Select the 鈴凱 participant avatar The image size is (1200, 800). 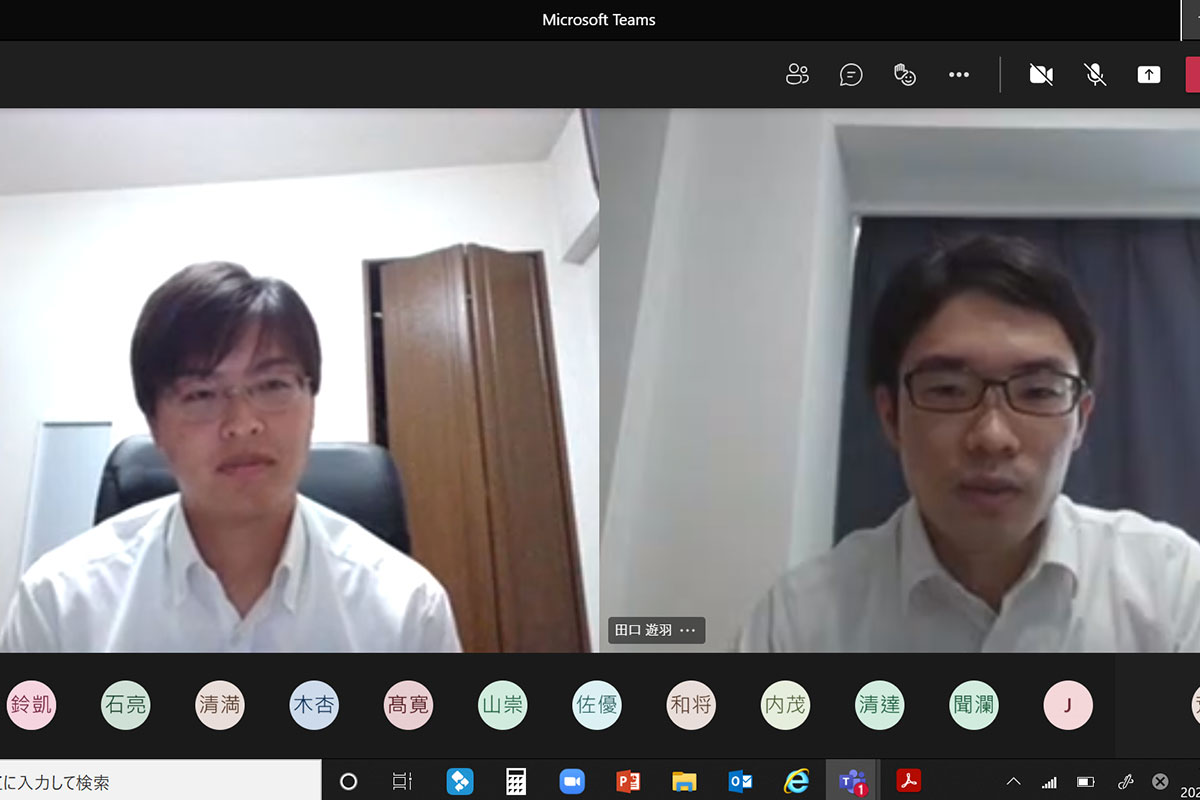[31, 705]
